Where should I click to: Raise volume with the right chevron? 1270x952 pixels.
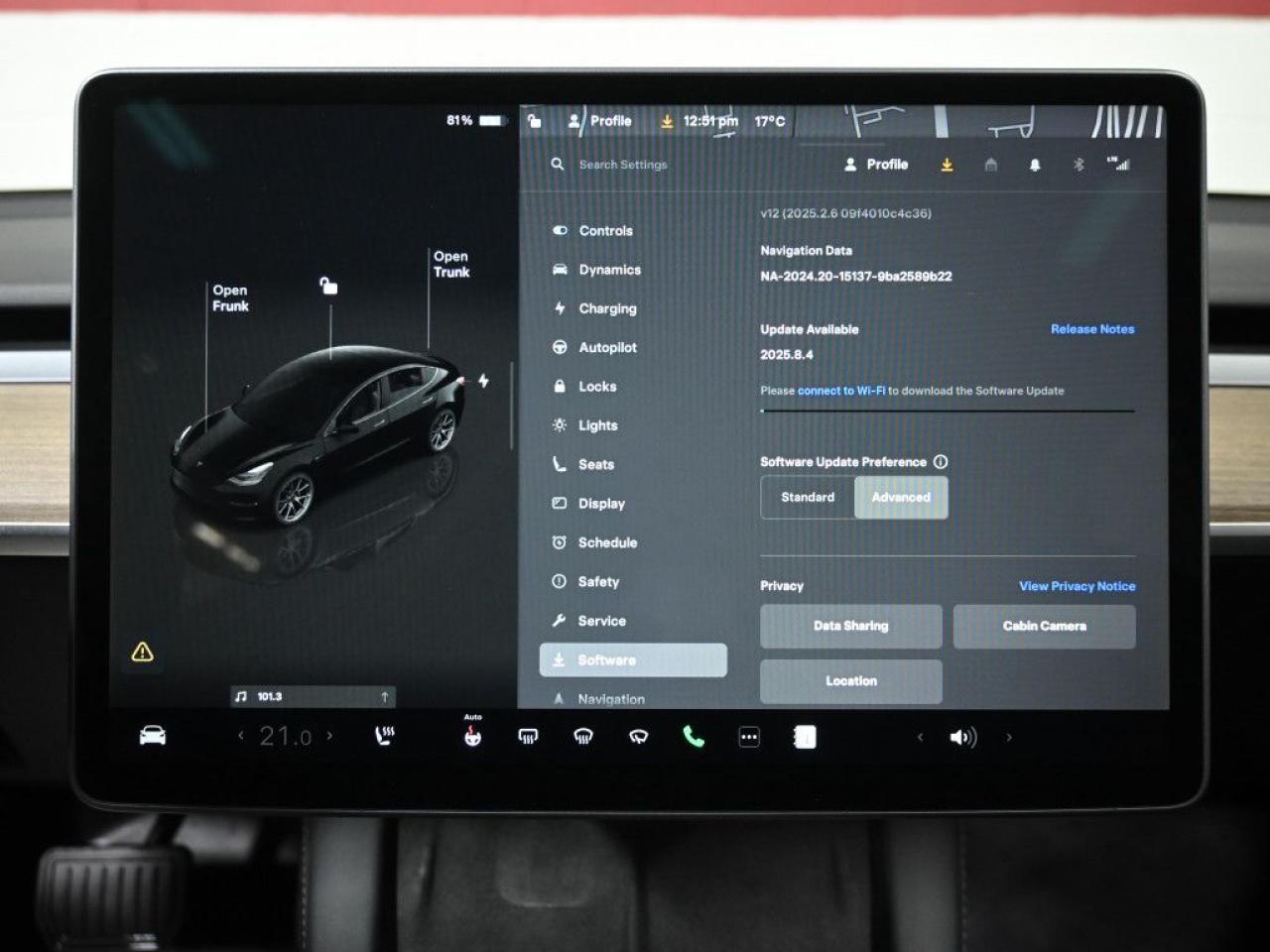point(1009,737)
